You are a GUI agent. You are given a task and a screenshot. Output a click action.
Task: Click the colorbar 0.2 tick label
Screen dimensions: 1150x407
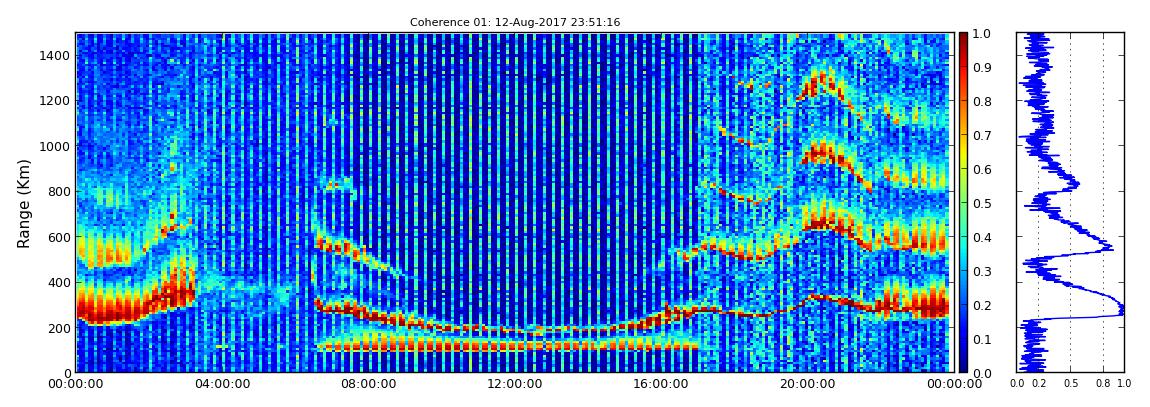tap(982, 305)
